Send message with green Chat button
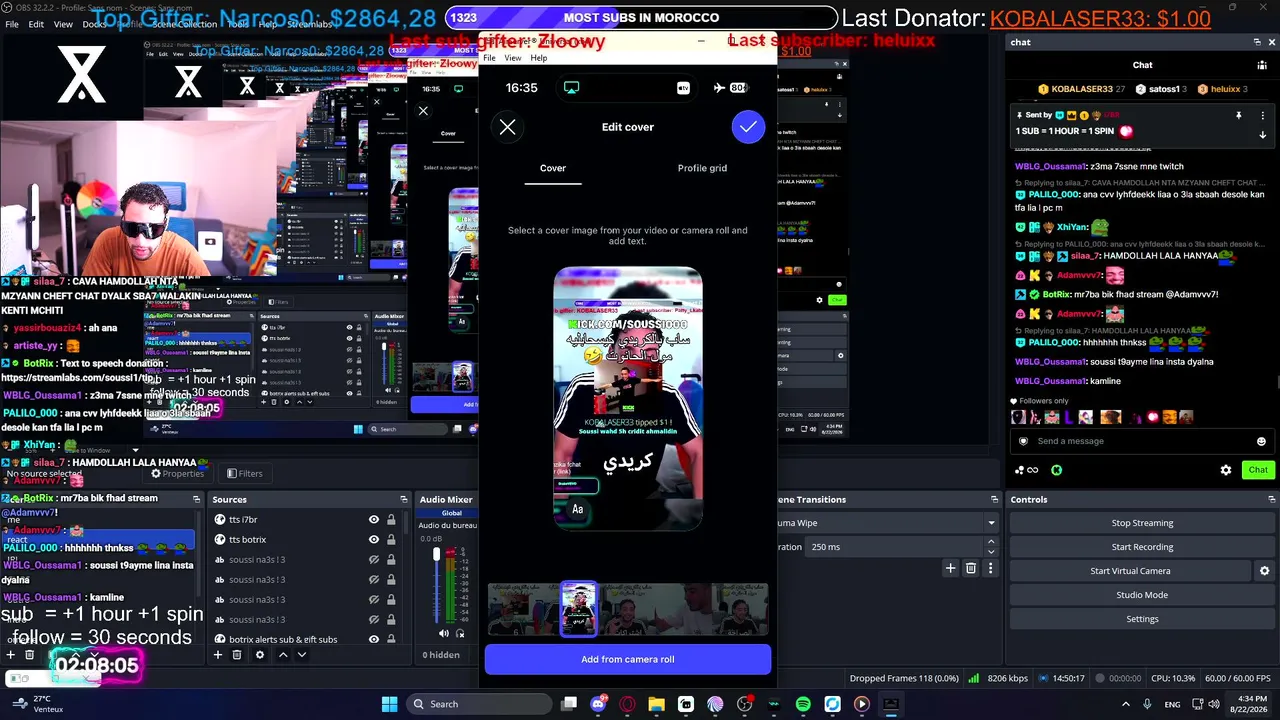 pyautogui.click(x=1257, y=470)
